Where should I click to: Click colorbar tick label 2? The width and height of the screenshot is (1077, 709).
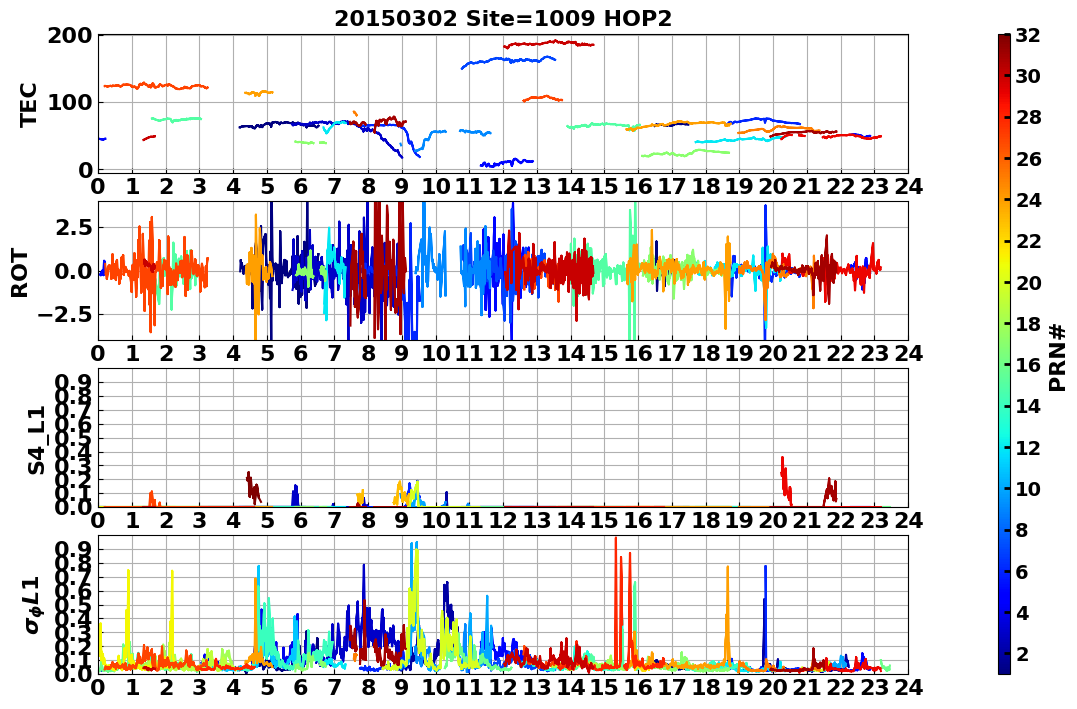click(x=1022, y=653)
